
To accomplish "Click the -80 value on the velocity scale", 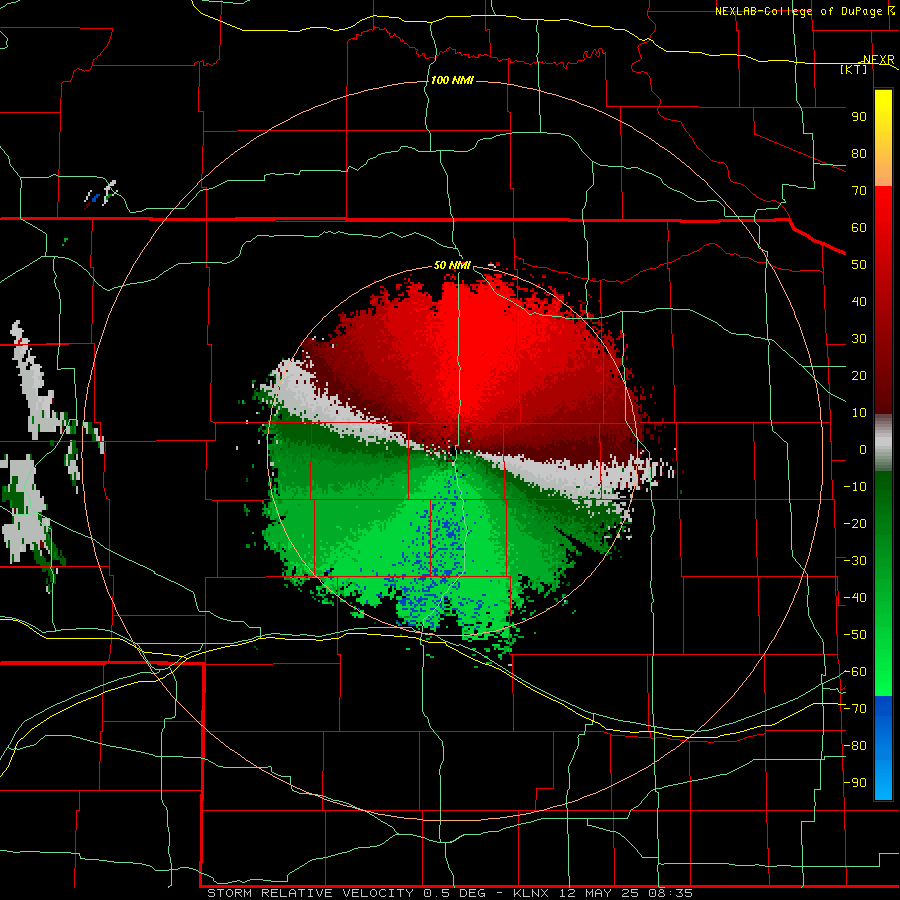I will tap(855, 746).
